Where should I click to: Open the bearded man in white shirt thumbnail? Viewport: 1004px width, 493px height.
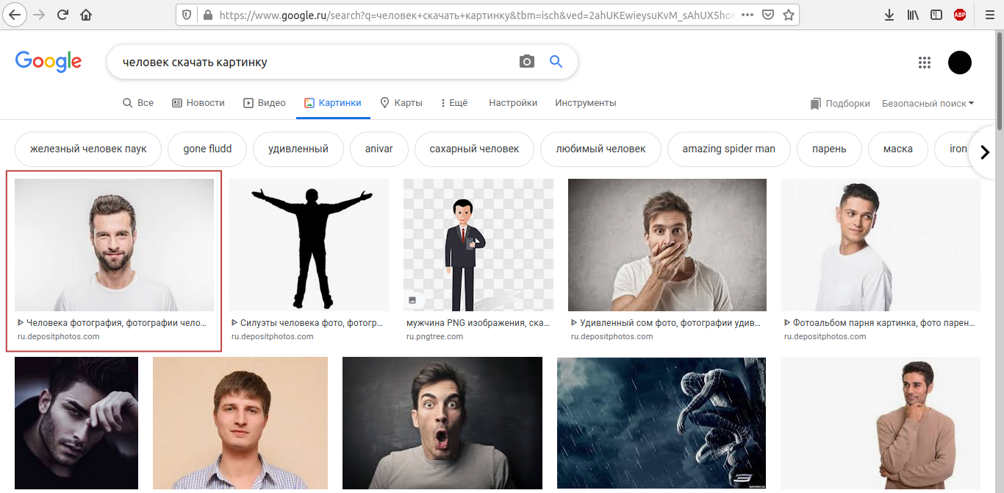[114, 245]
